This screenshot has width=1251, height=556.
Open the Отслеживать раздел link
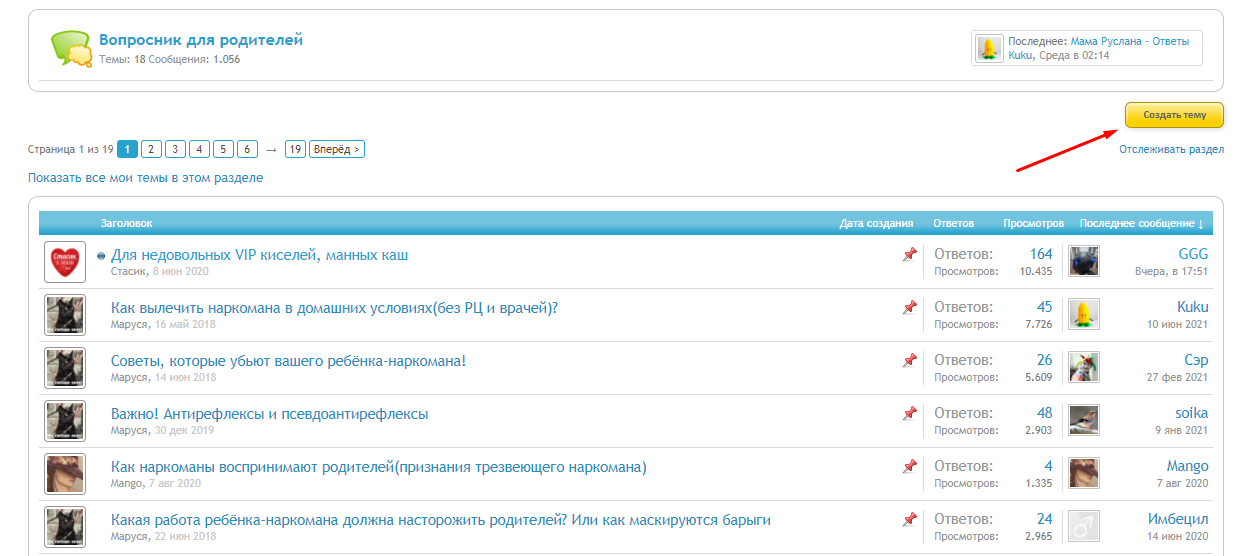1171,150
